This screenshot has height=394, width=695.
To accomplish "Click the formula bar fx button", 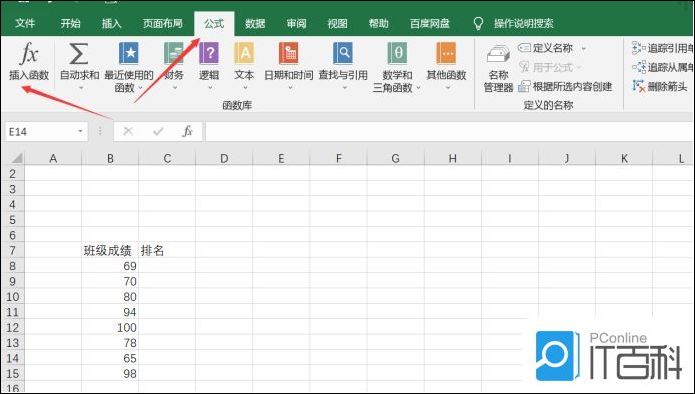I will pyautogui.click(x=187, y=132).
